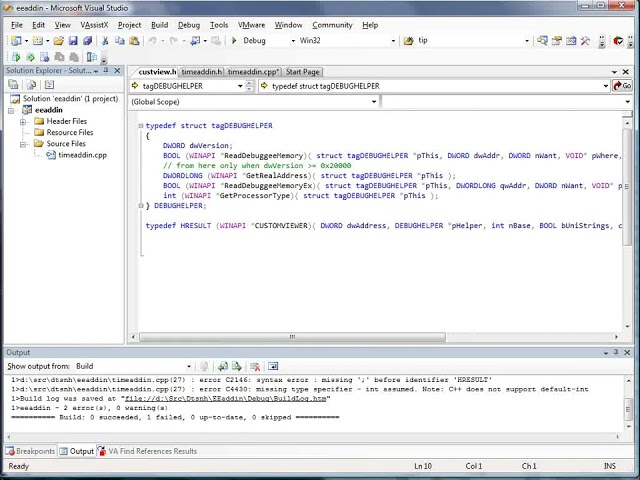Toggle auto-hide pin on Output panel
The width and height of the screenshot is (640, 480).
(616, 352)
